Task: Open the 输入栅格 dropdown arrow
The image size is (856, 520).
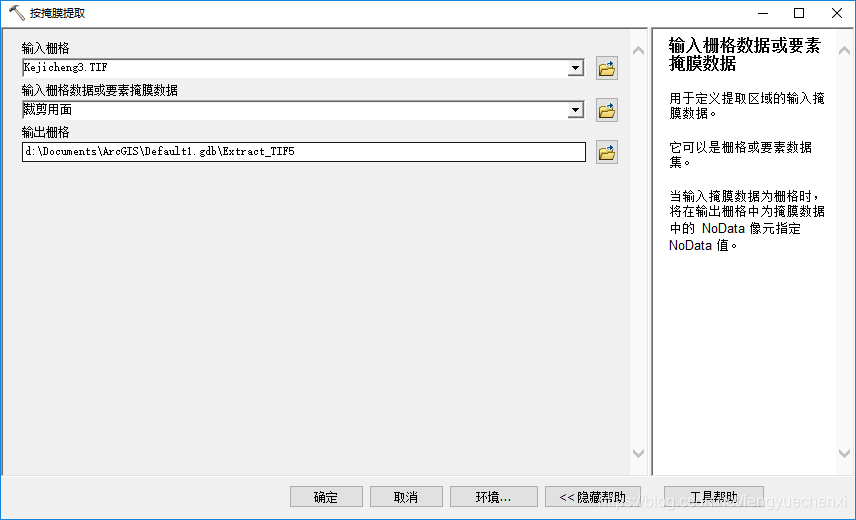Action: click(x=575, y=68)
